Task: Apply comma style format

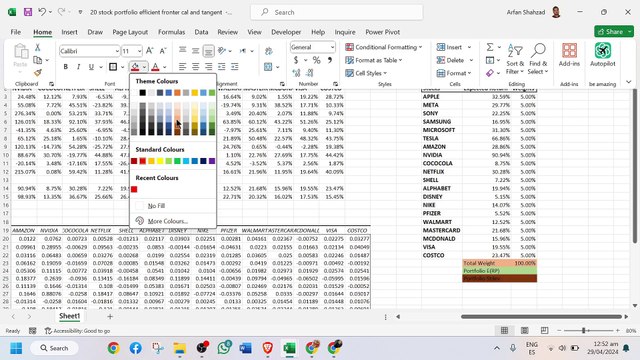Action: 330,60
